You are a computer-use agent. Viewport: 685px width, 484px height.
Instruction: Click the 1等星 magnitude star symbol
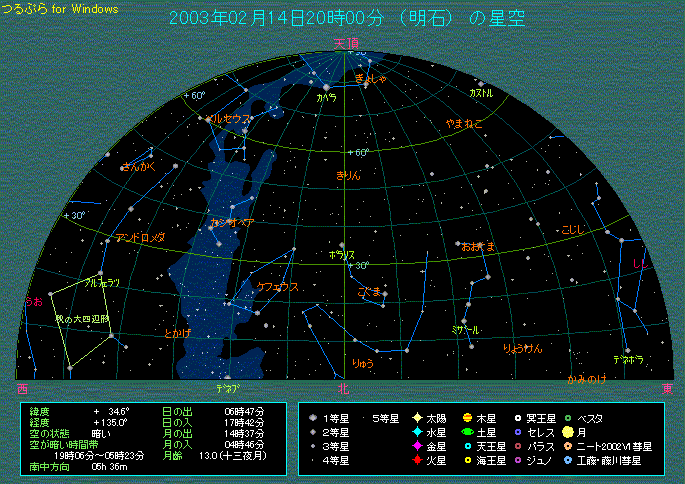pos(314,418)
